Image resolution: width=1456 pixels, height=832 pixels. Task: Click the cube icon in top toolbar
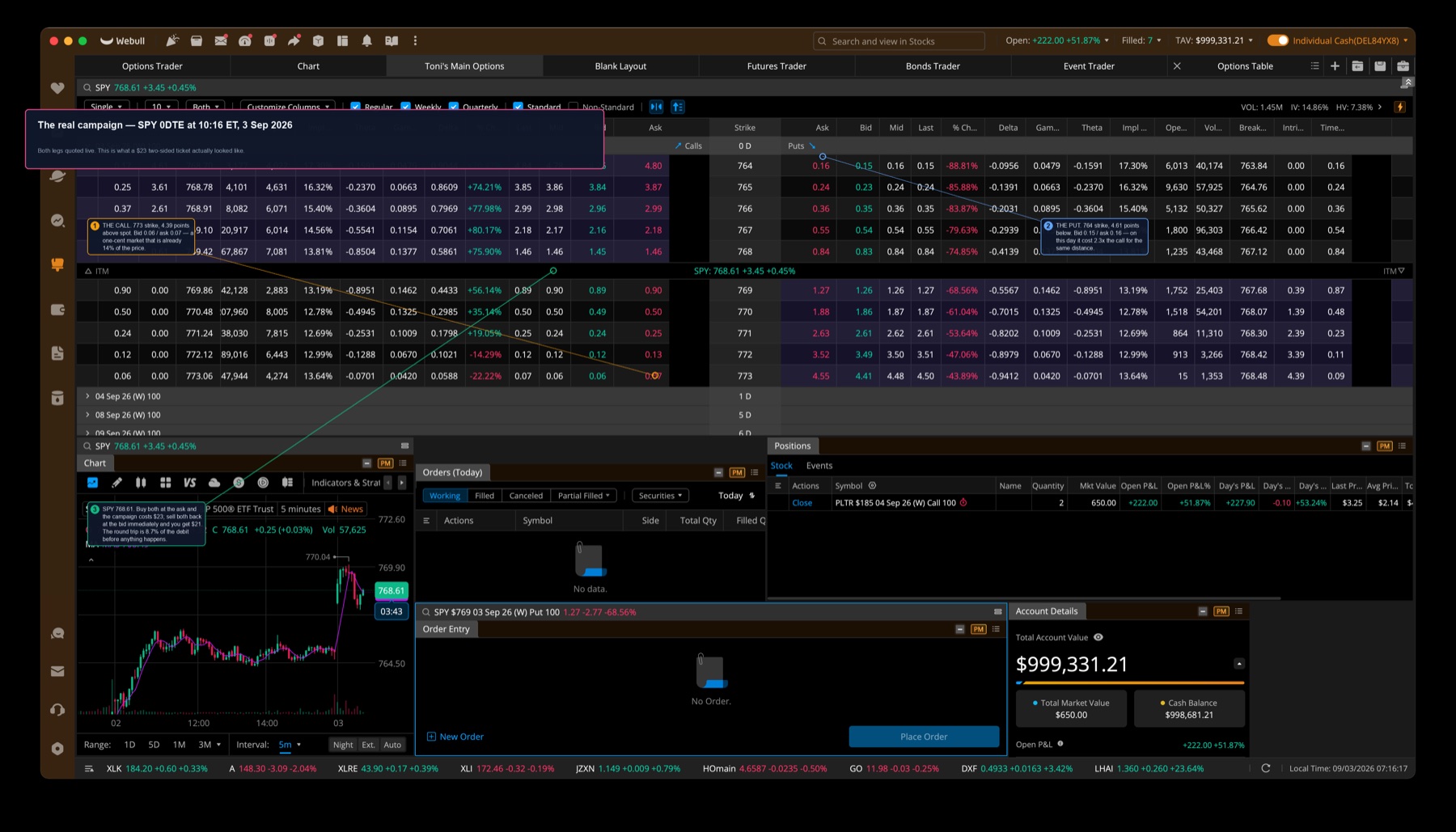tap(319, 40)
